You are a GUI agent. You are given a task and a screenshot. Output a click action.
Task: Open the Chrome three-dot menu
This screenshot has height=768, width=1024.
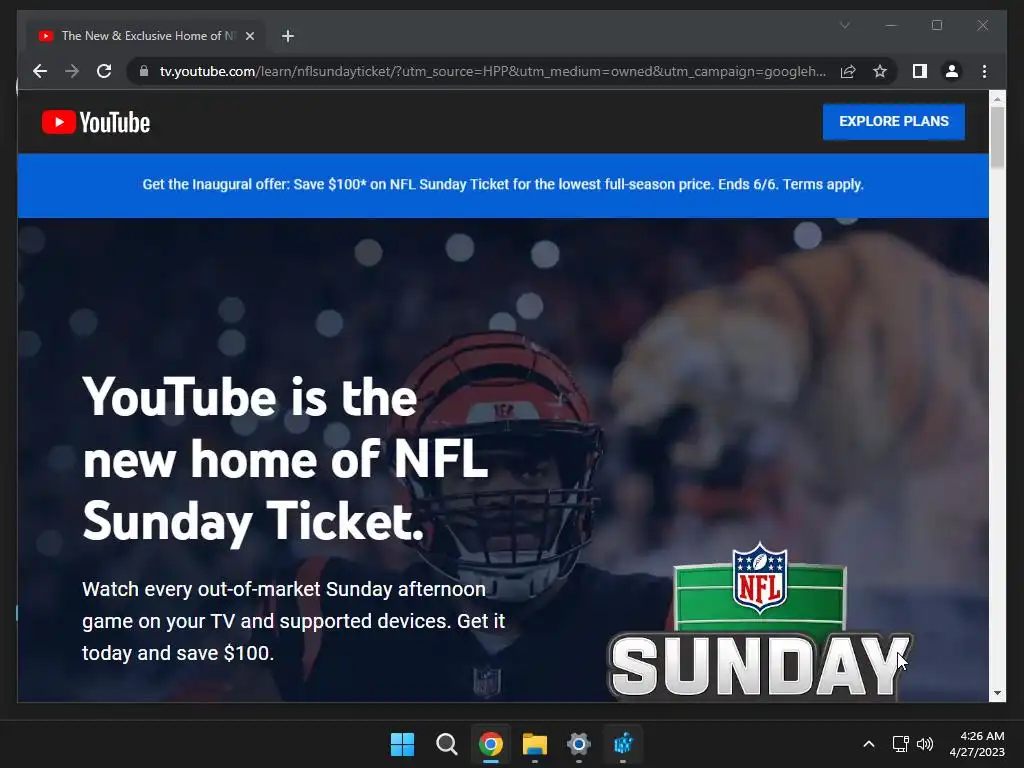984,71
